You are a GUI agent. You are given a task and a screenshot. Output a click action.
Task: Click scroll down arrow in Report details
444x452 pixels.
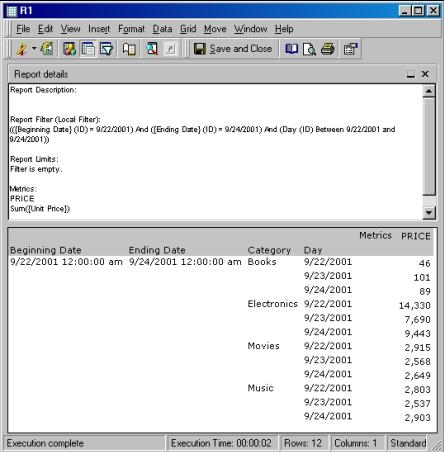(x=429, y=212)
